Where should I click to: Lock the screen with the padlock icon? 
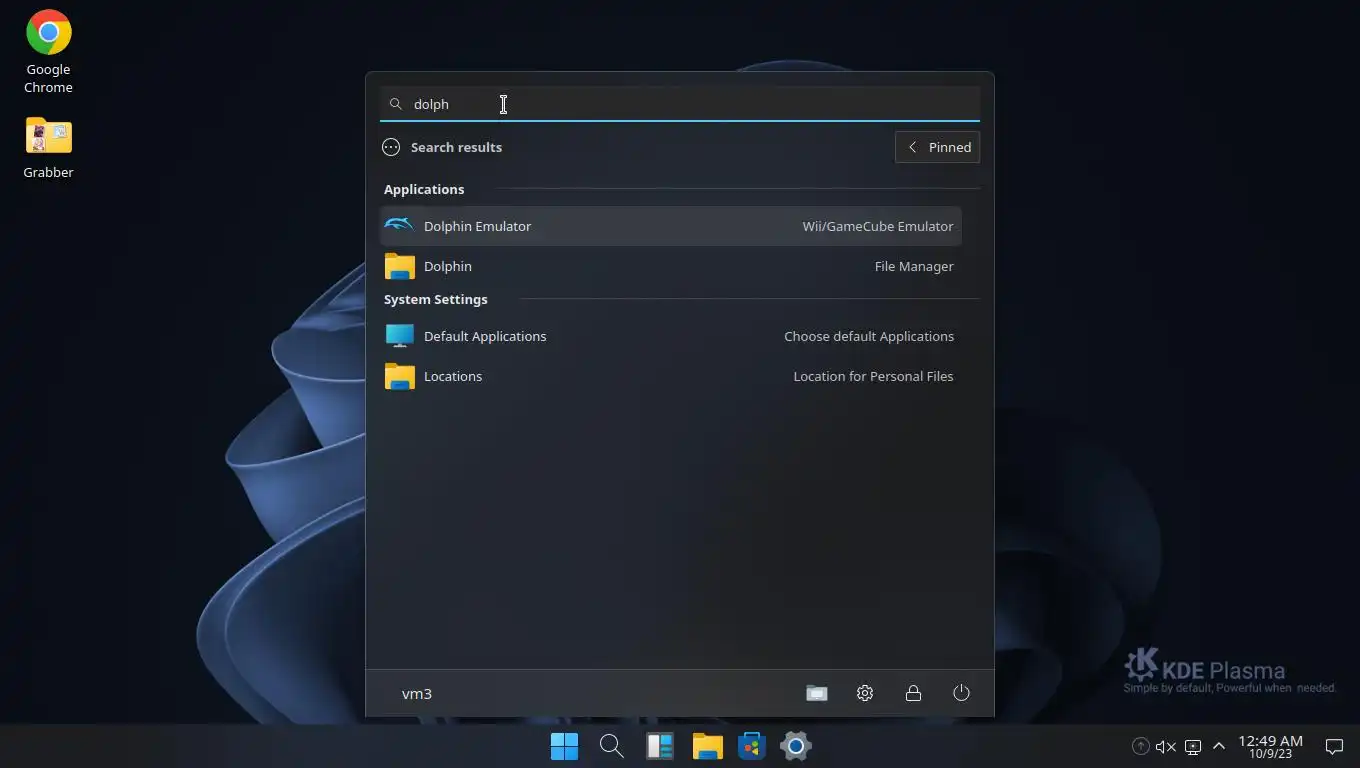[x=913, y=693]
